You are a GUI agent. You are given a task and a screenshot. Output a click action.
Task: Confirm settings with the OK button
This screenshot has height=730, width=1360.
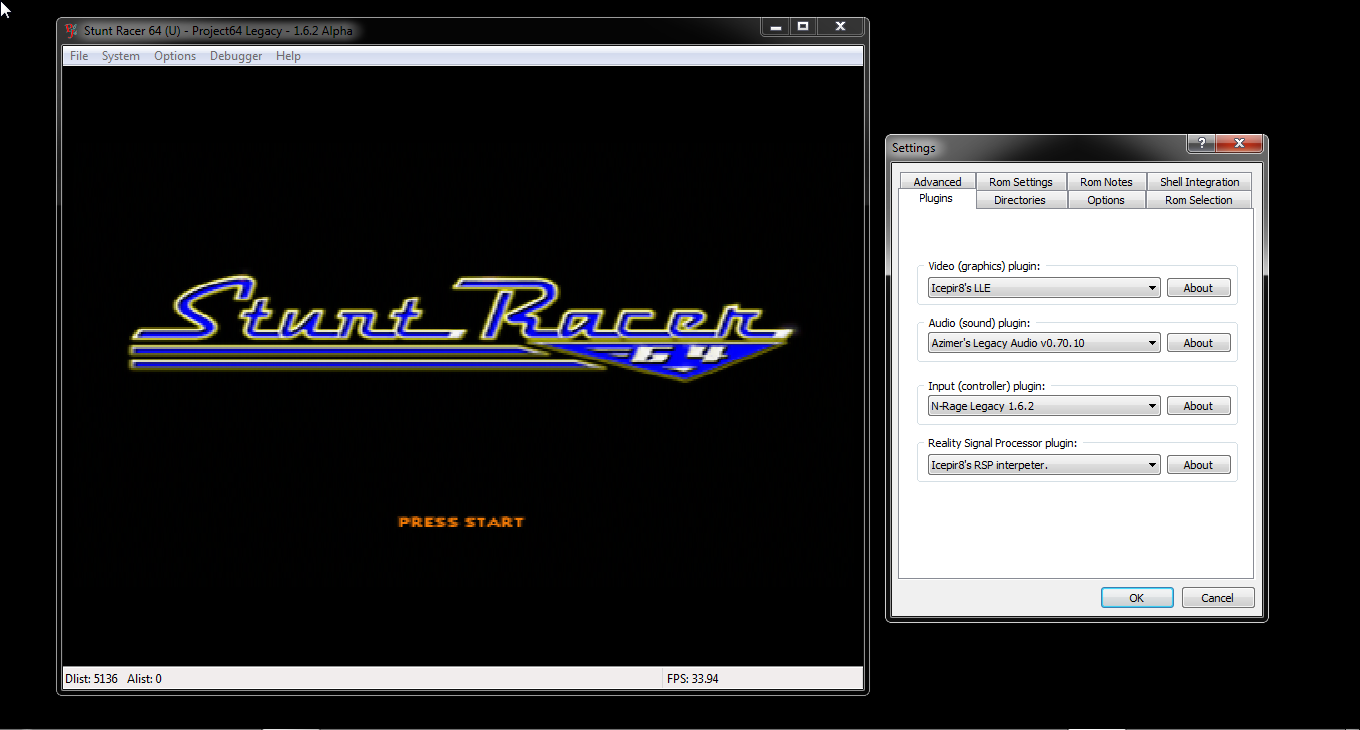coord(1137,598)
